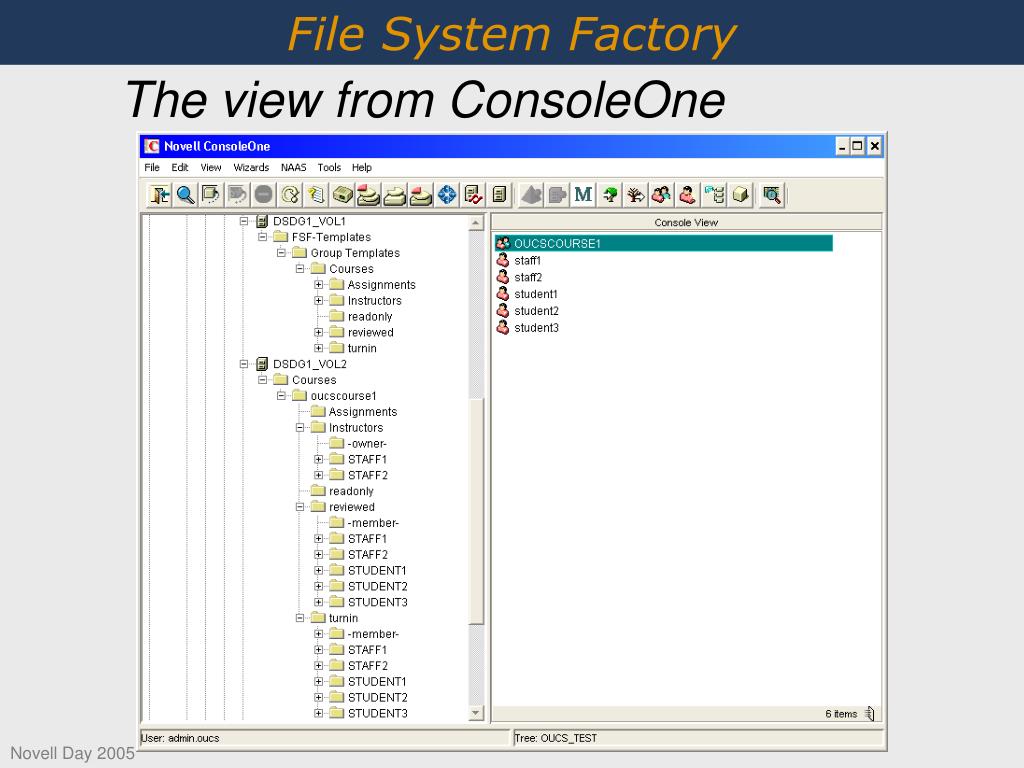Select the Group Templates folder label
Viewport: 1024px width, 768px height.
[x=355, y=253]
